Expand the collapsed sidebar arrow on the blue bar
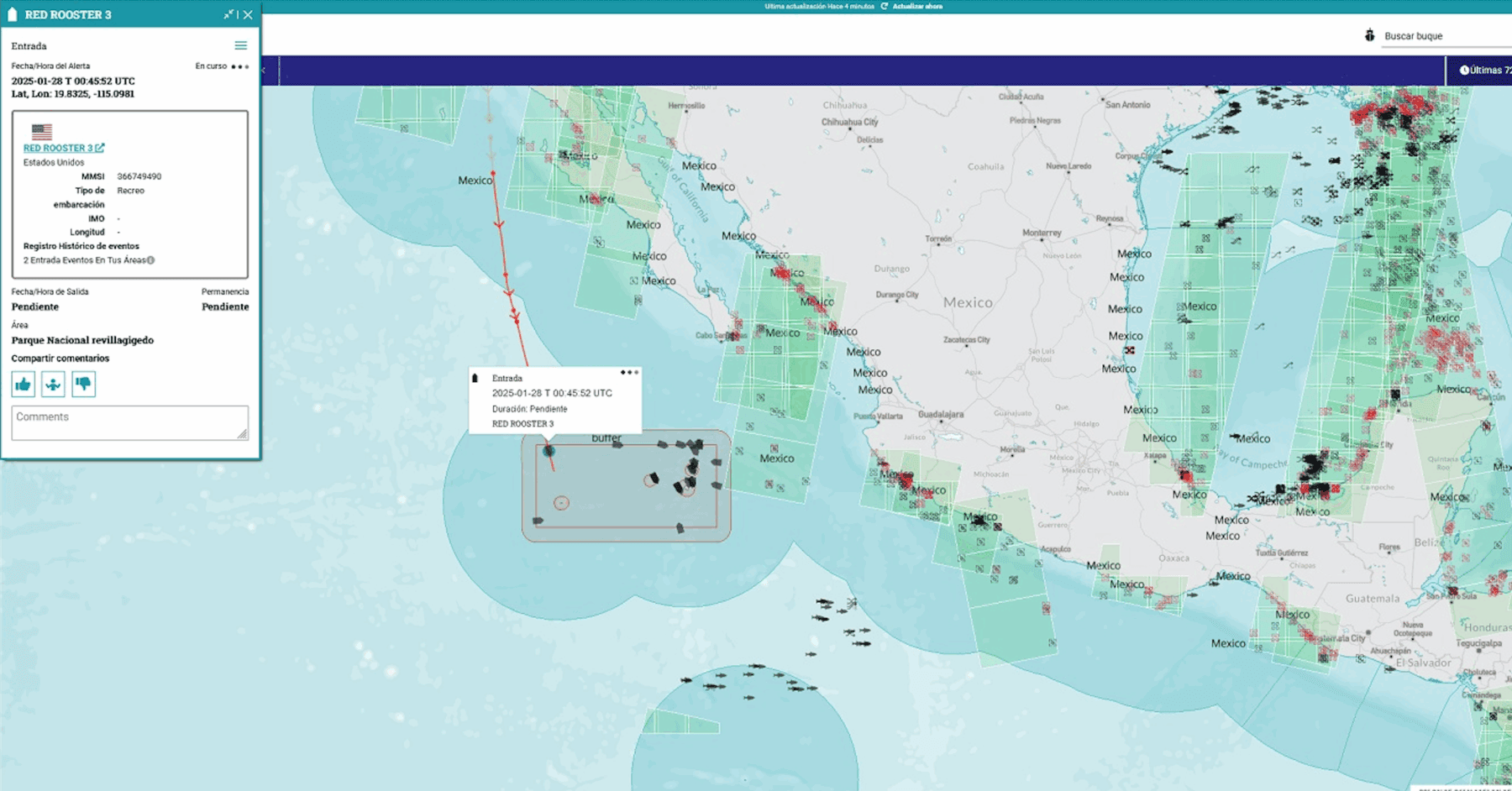 click(x=264, y=71)
